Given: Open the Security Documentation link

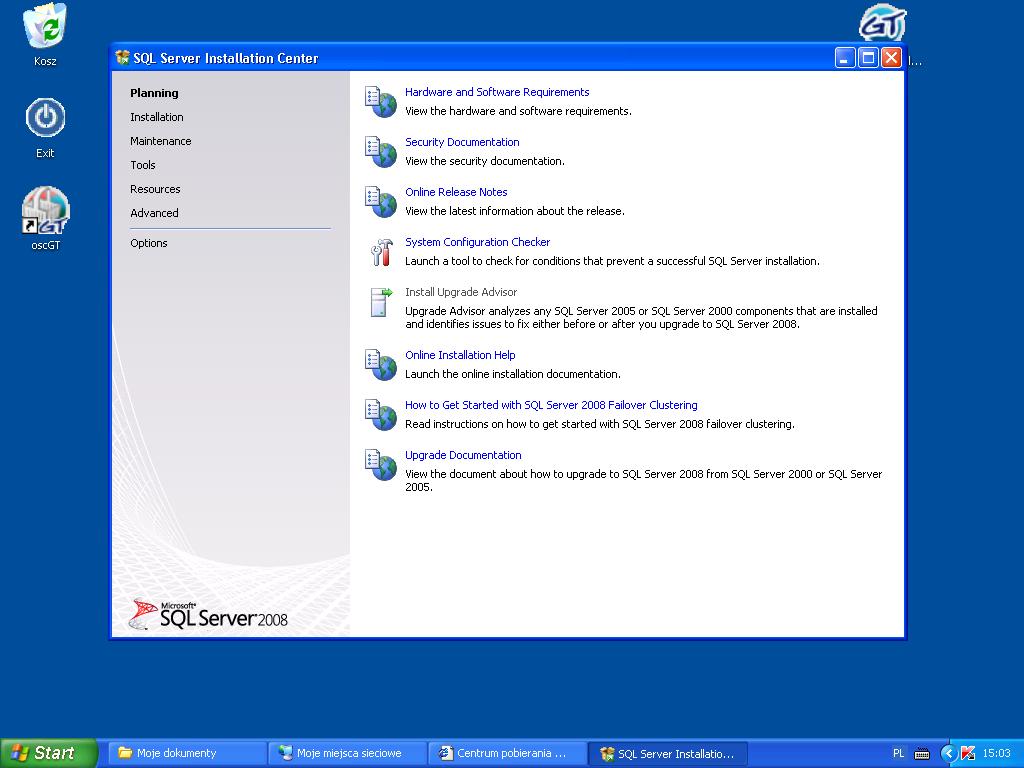Looking at the screenshot, I should (x=462, y=142).
